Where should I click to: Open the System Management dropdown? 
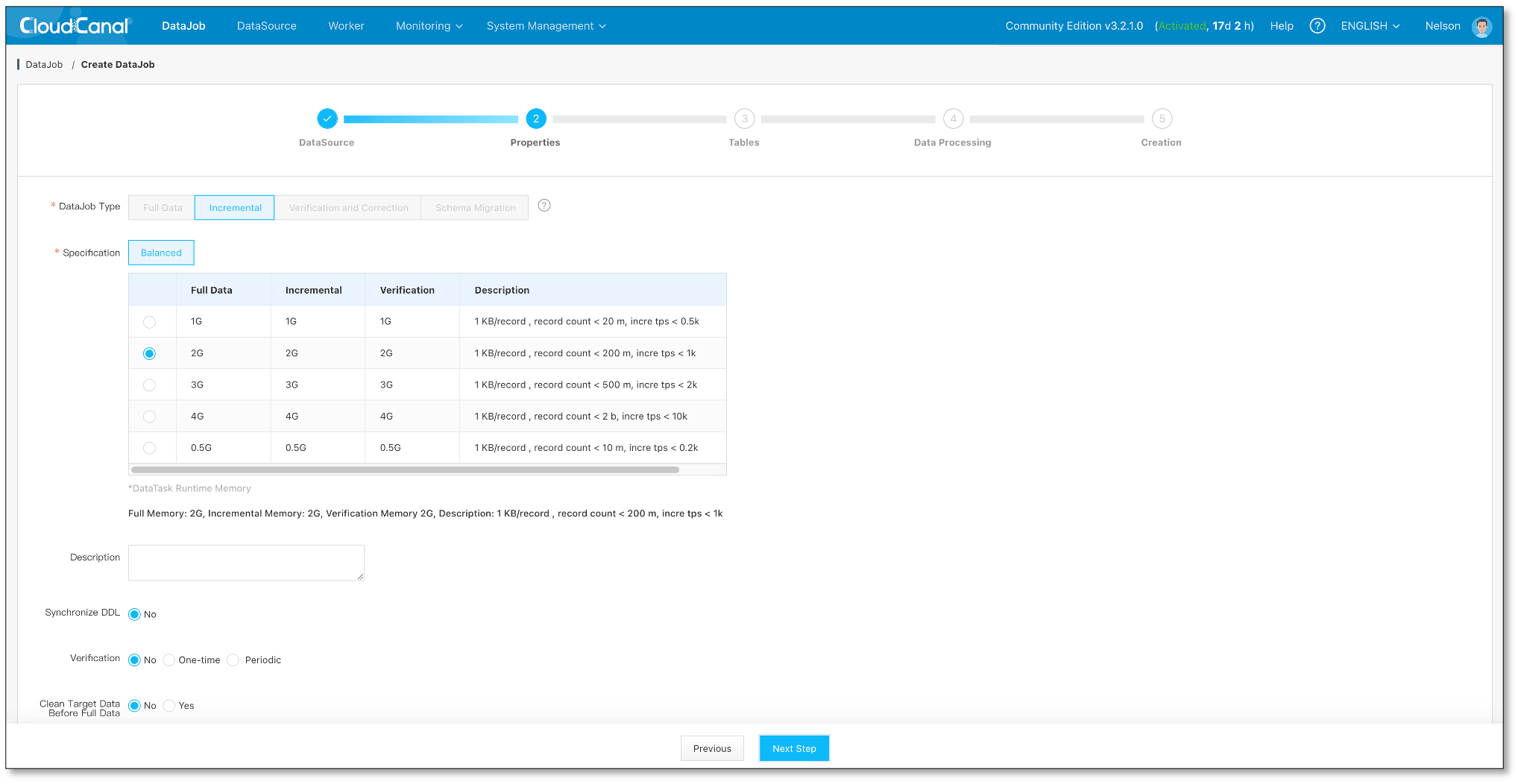click(546, 26)
